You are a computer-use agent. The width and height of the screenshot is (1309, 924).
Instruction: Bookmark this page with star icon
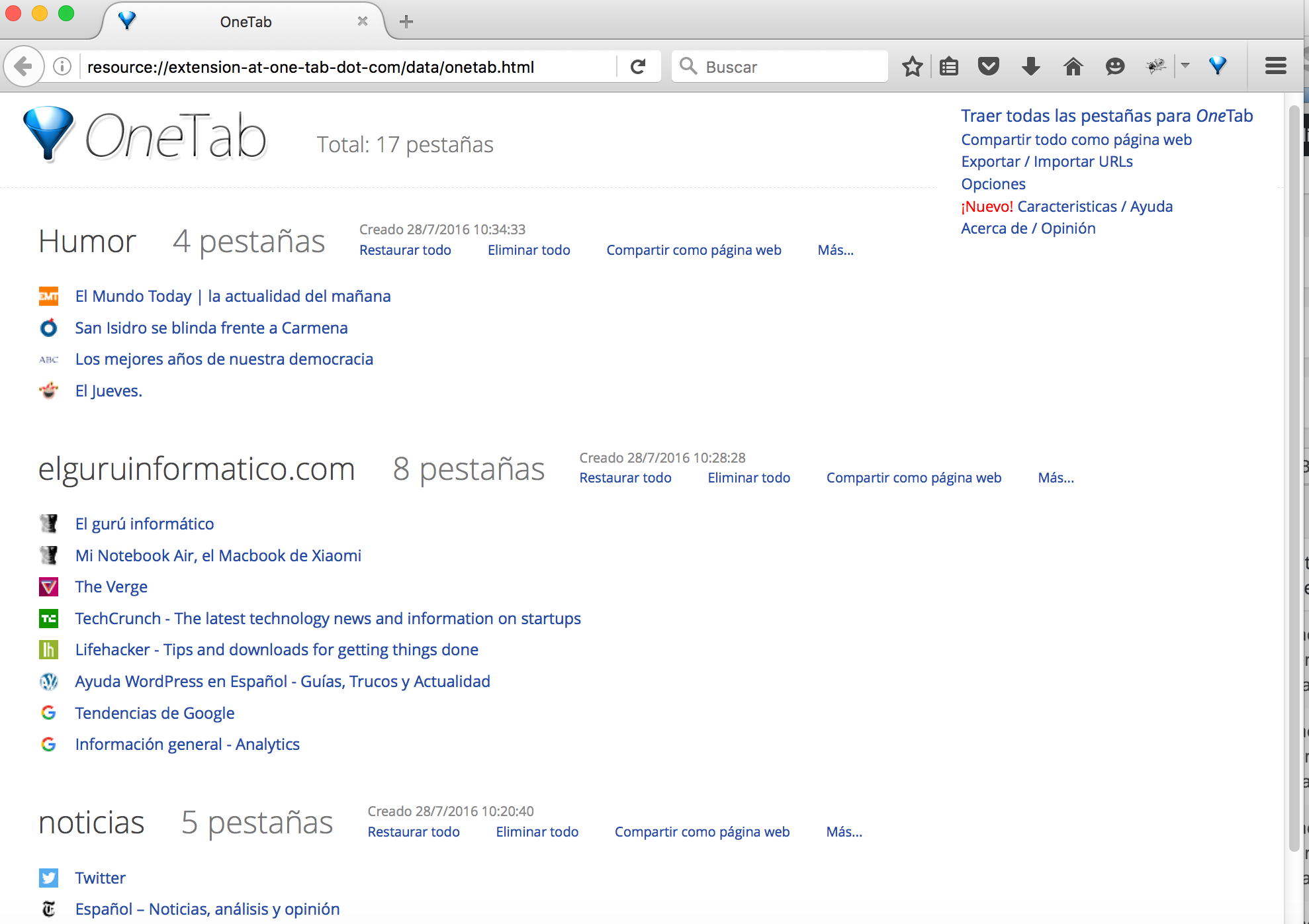[913, 66]
